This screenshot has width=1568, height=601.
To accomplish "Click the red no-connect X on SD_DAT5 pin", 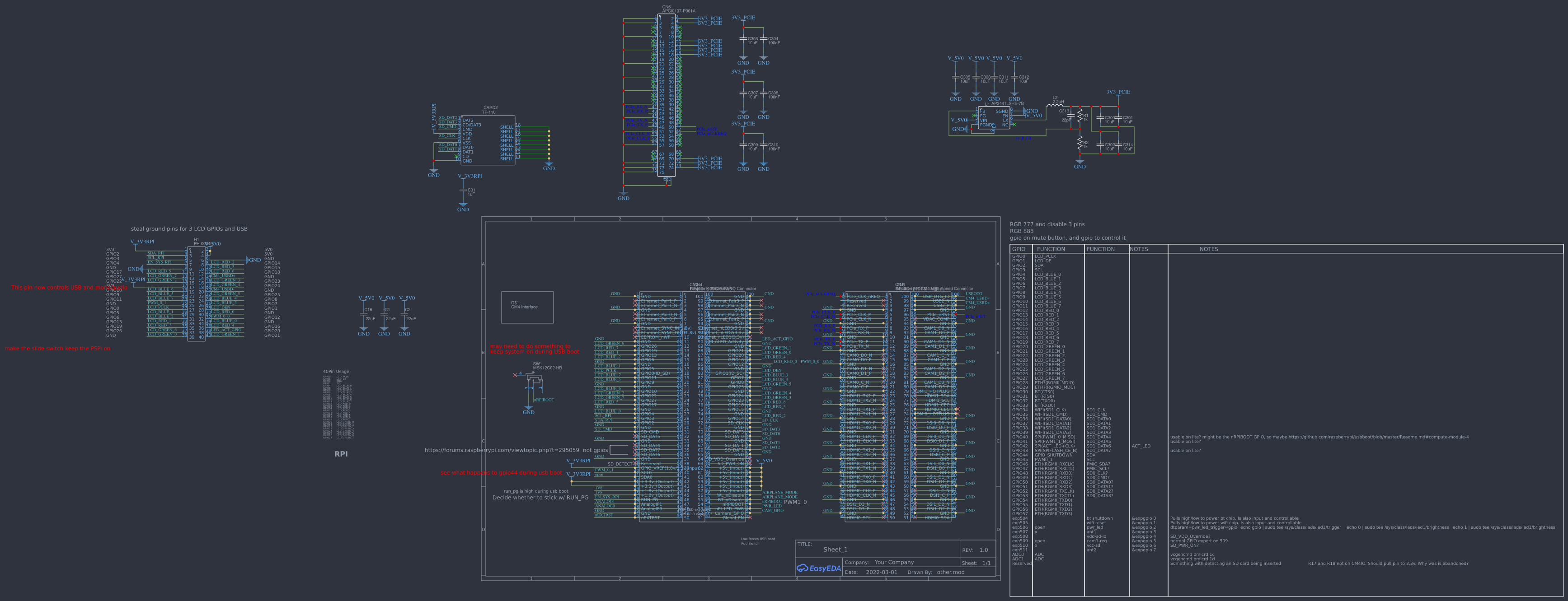I will pos(635,437).
